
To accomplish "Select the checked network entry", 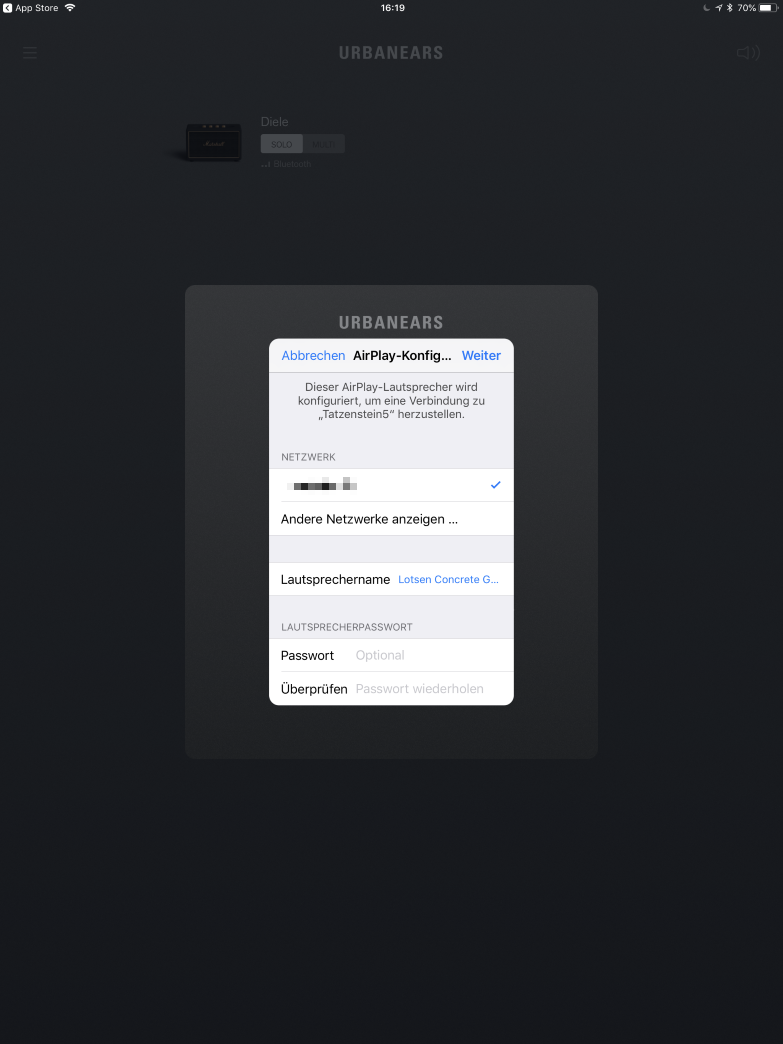I will (391, 485).
